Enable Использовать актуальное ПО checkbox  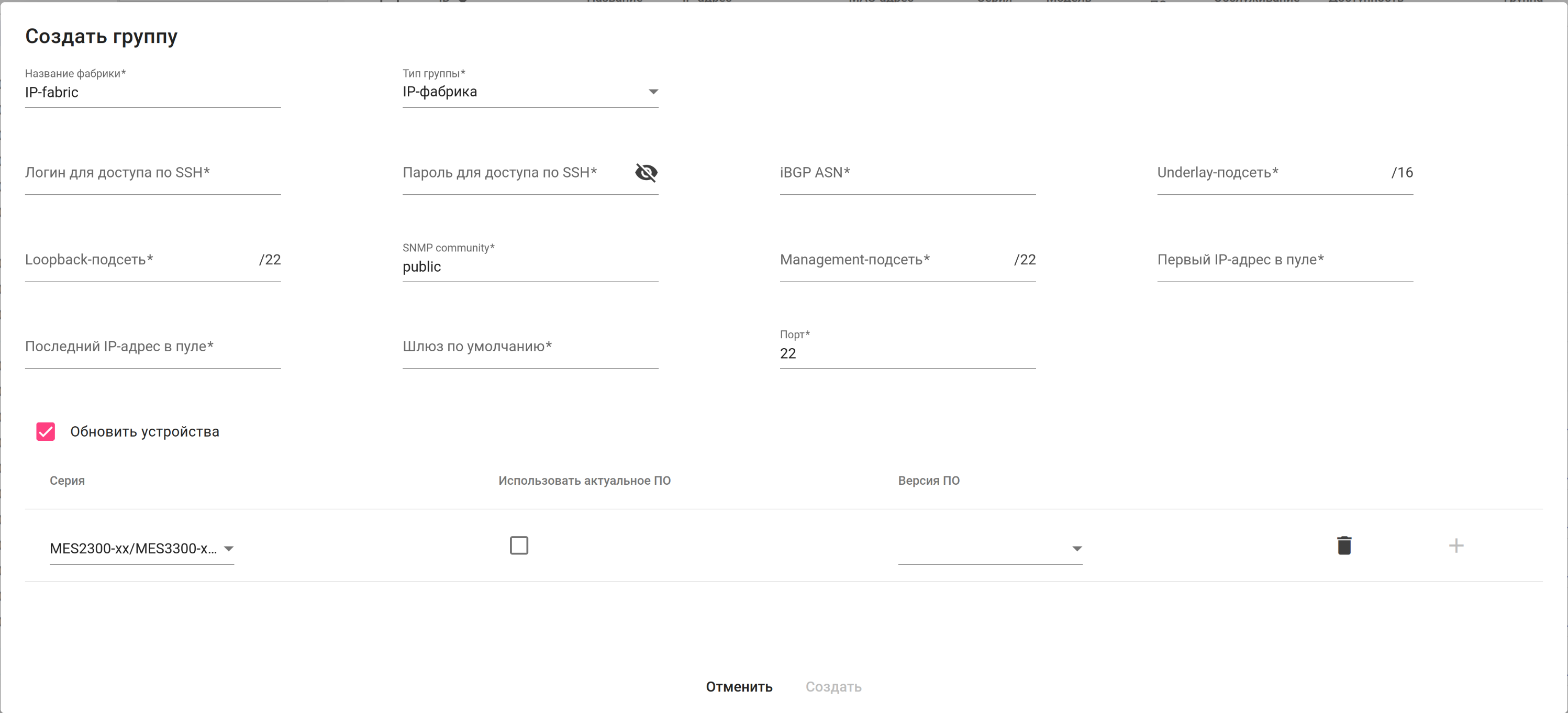tap(519, 545)
